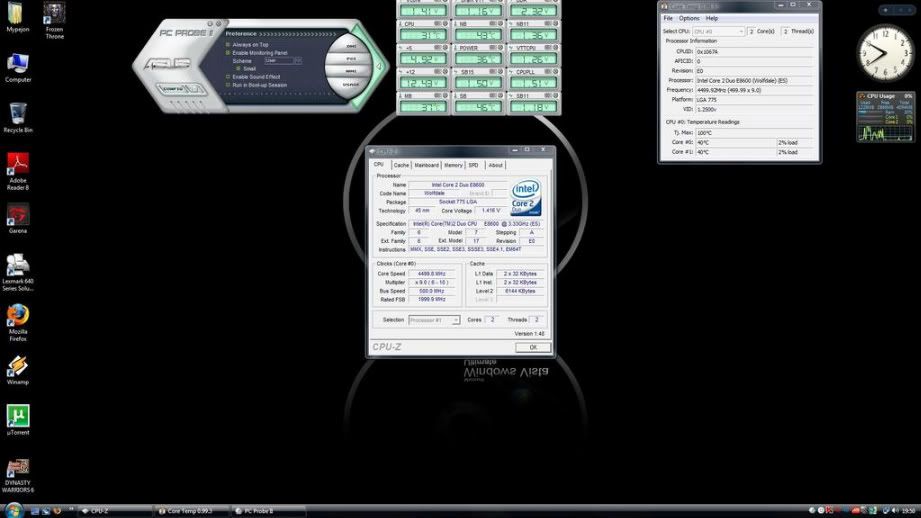Open the Windows Start orb

pos(13,510)
